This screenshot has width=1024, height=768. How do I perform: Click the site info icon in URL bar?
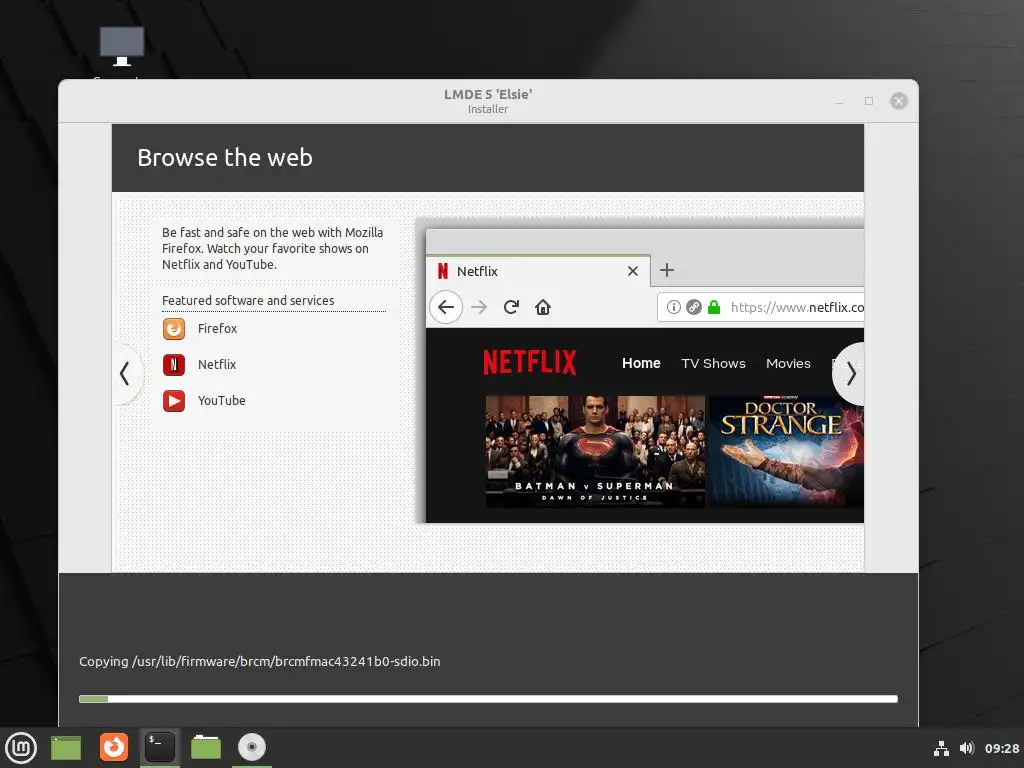[674, 307]
